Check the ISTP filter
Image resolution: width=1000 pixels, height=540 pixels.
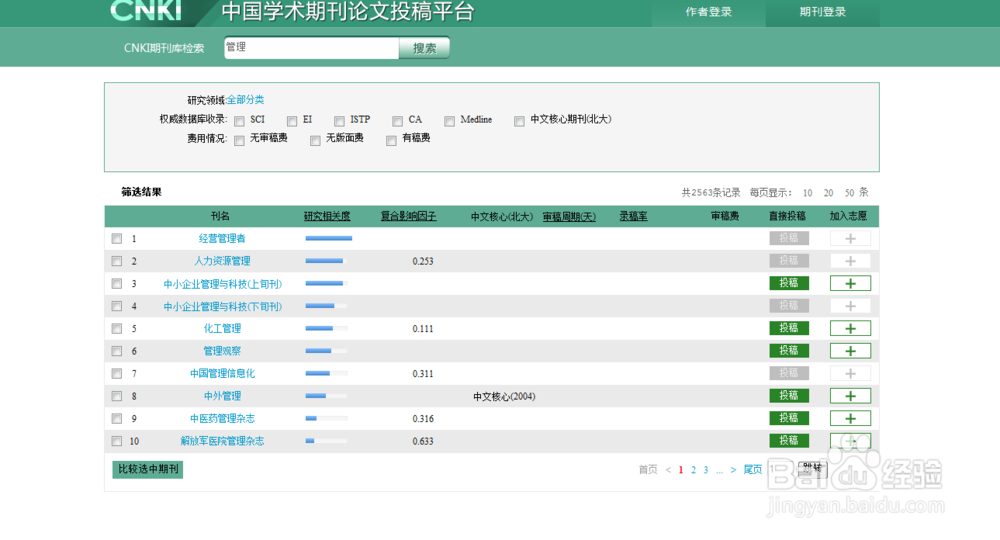(339, 121)
